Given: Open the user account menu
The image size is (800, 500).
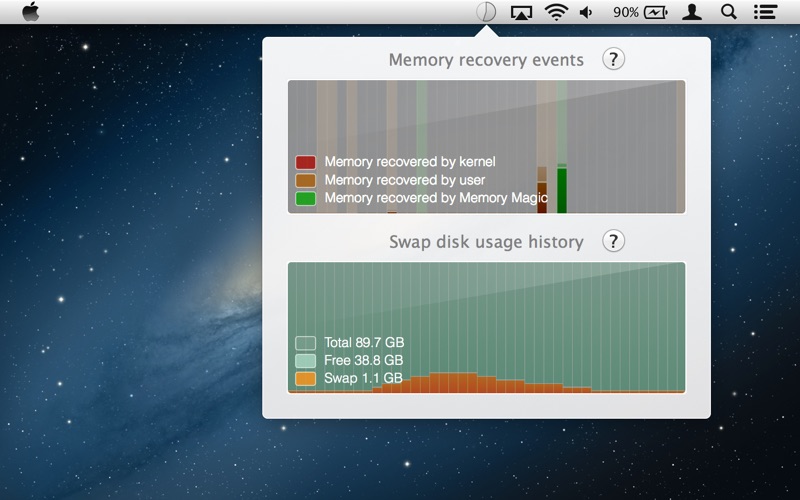Looking at the screenshot, I should [x=691, y=12].
